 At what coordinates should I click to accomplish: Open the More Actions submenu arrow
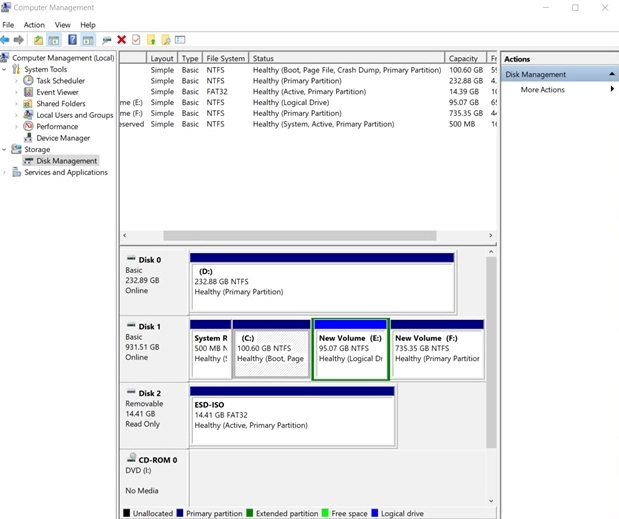612,89
